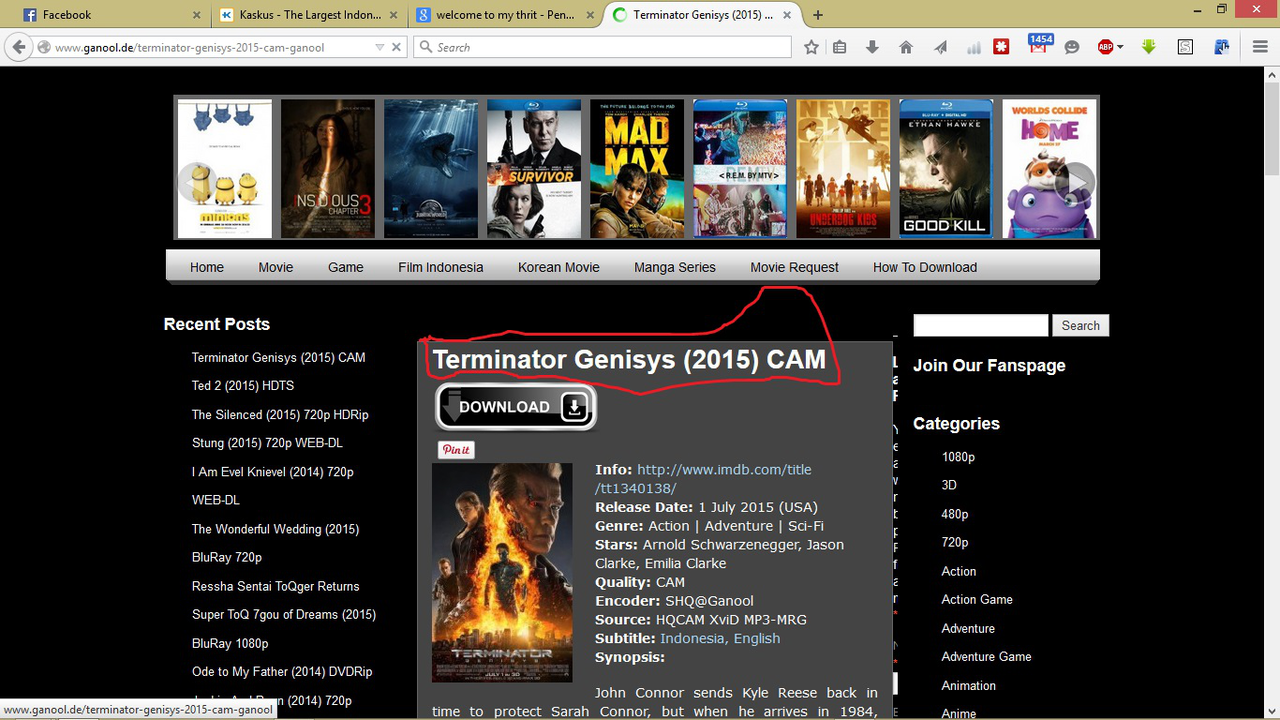Select the 1080p category
The image size is (1280, 720).
click(958, 456)
